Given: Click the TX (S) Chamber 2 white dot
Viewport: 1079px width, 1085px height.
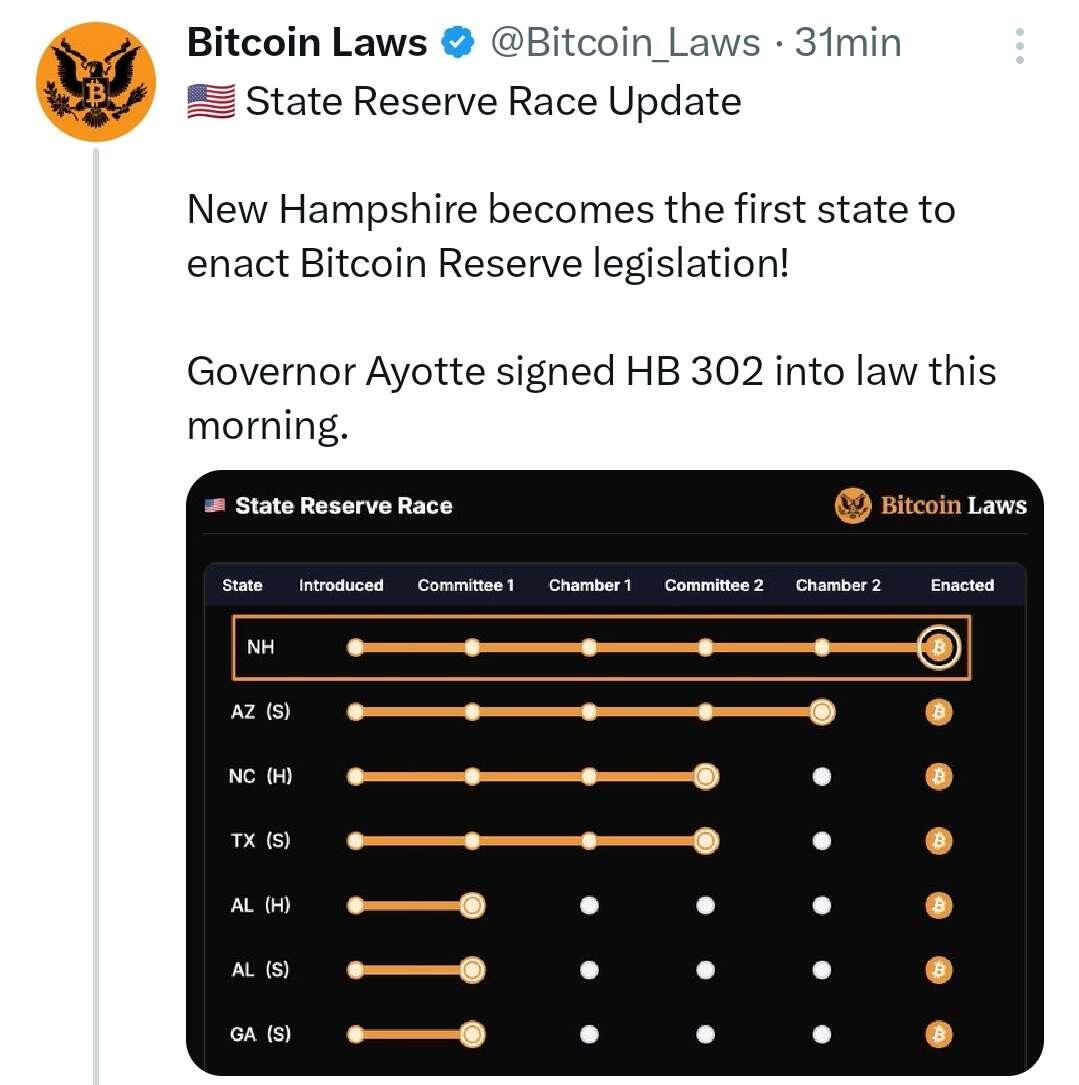Looking at the screenshot, I should pyautogui.click(x=822, y=841).
